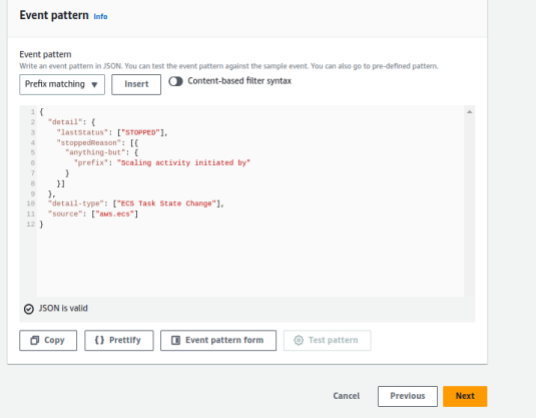Click the JSON is valid checkmark icon
The height and width of the screenshot is (418, 536).
click(x=29, y=309)
